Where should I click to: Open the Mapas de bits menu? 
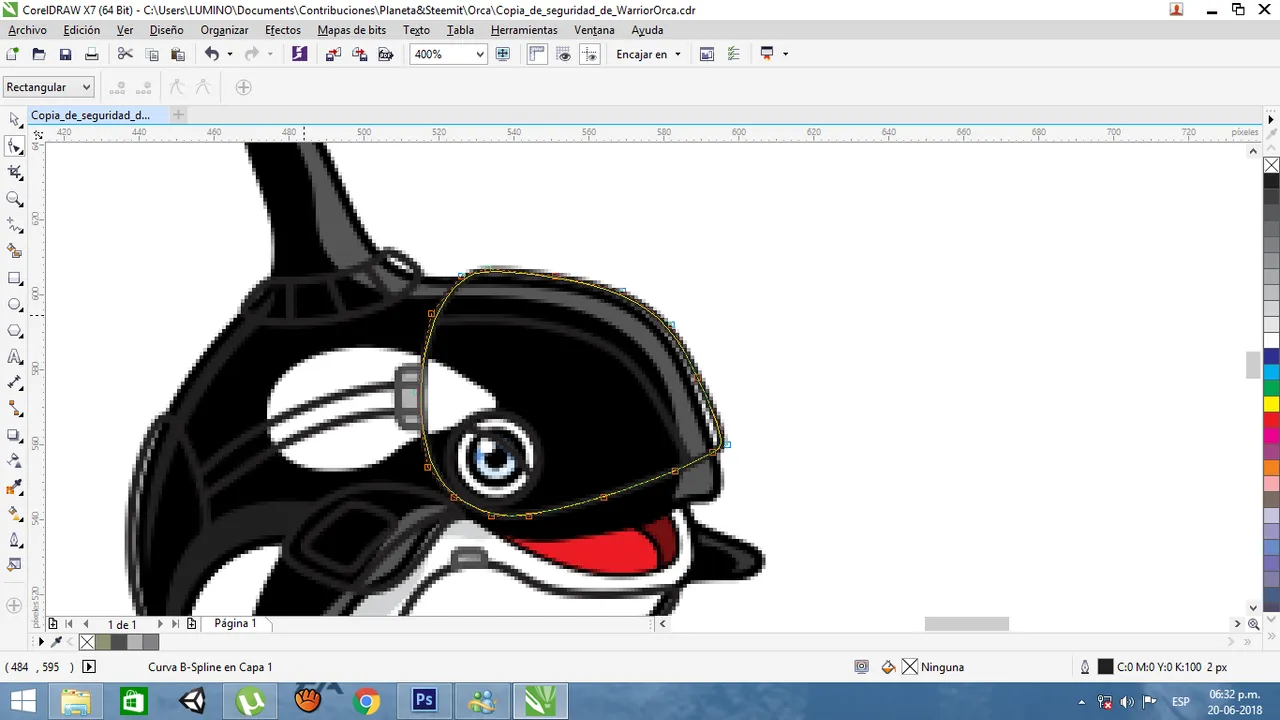[x=354, y=30]
